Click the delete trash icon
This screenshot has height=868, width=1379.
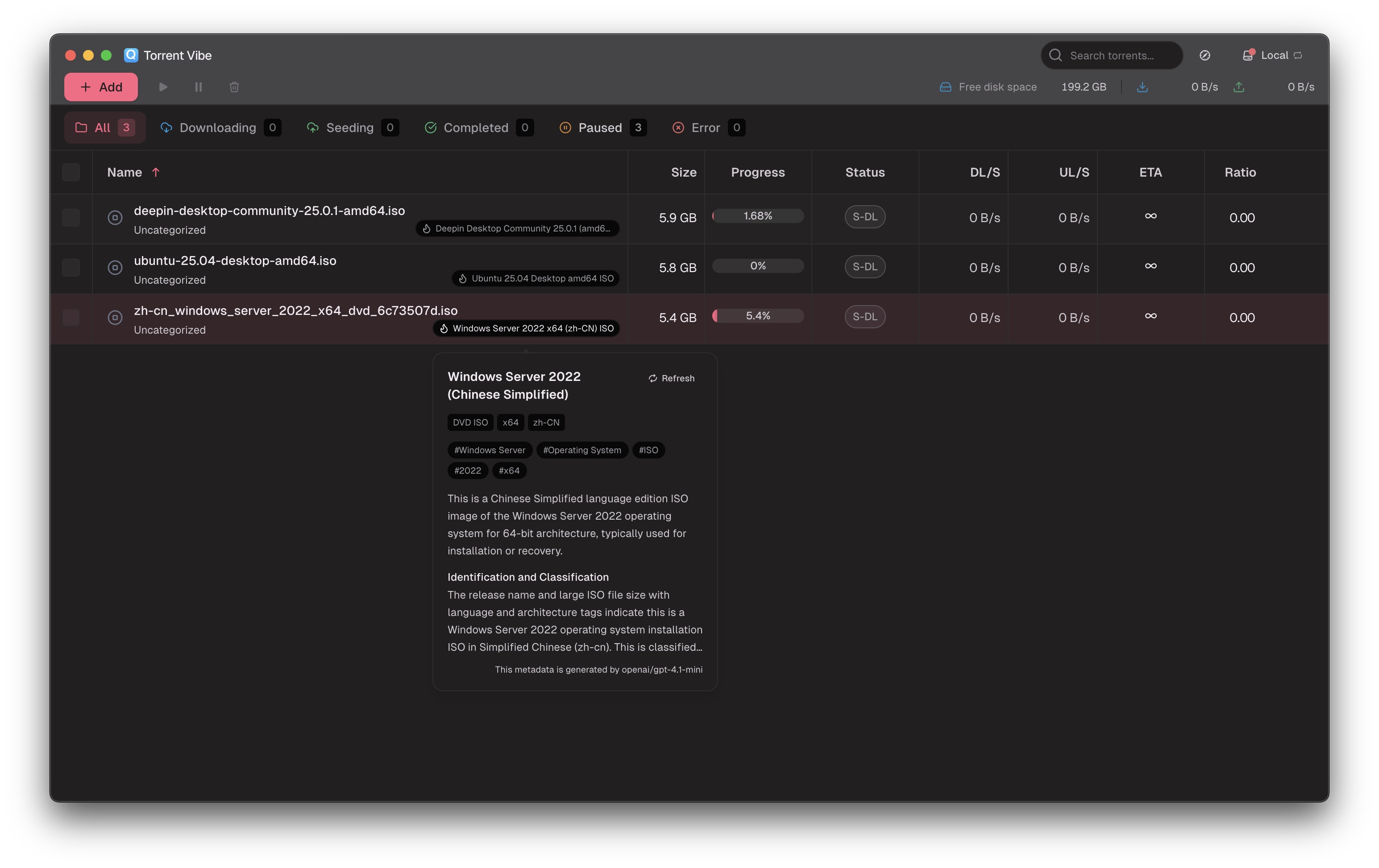[234, 87]
